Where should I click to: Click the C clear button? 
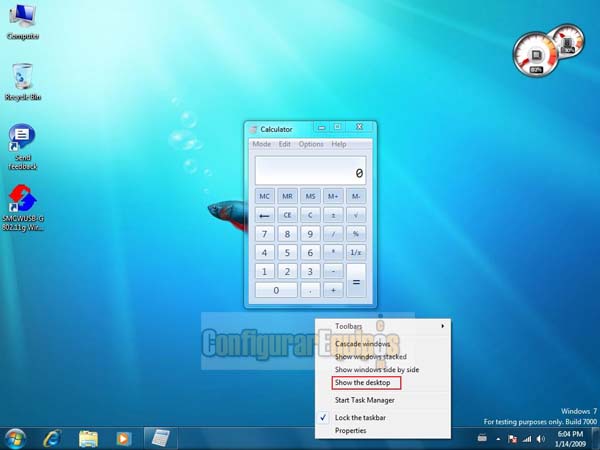point(310,215)
